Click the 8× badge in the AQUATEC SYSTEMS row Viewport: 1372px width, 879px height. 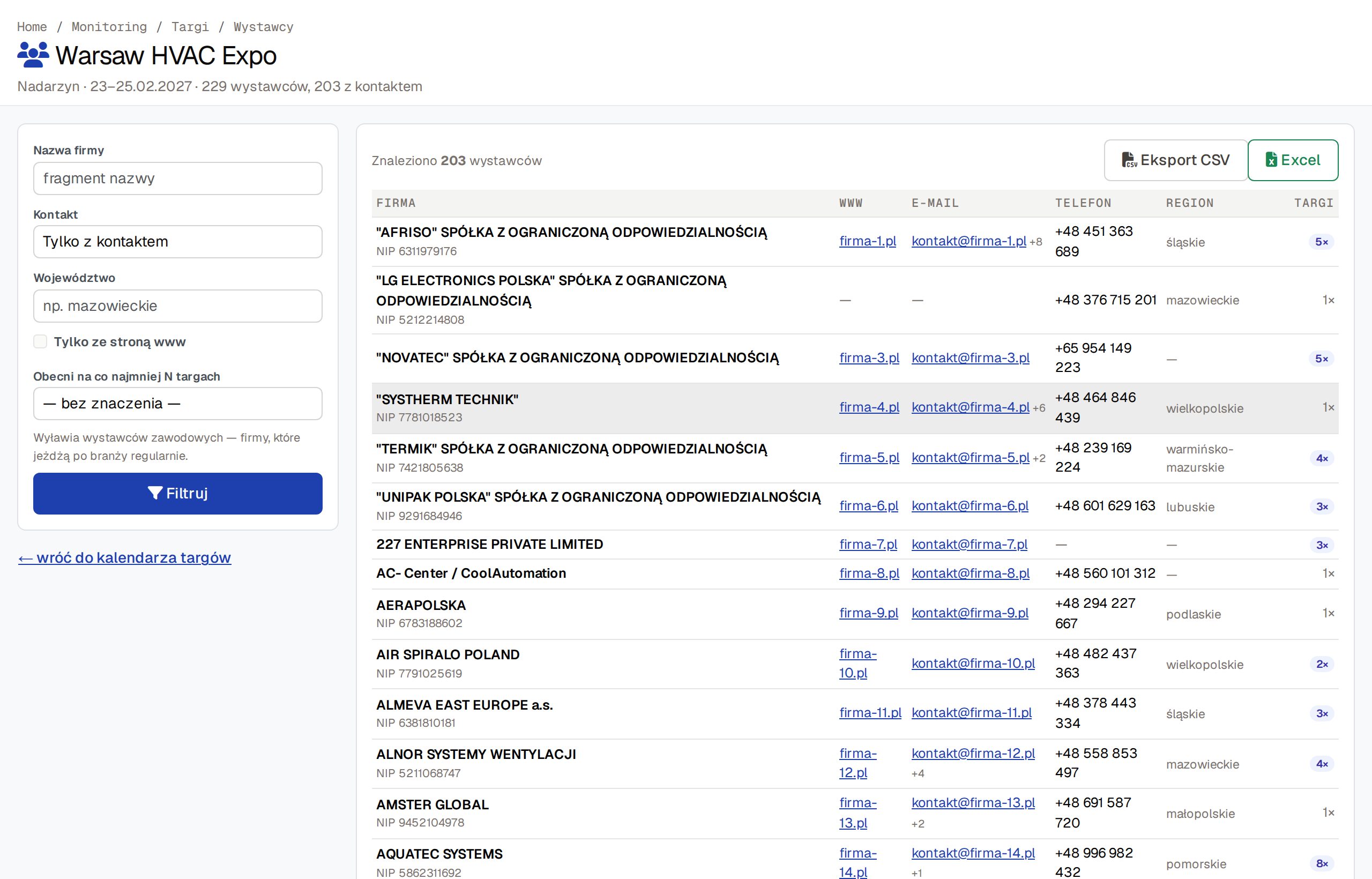click(x=1322, y=863)
